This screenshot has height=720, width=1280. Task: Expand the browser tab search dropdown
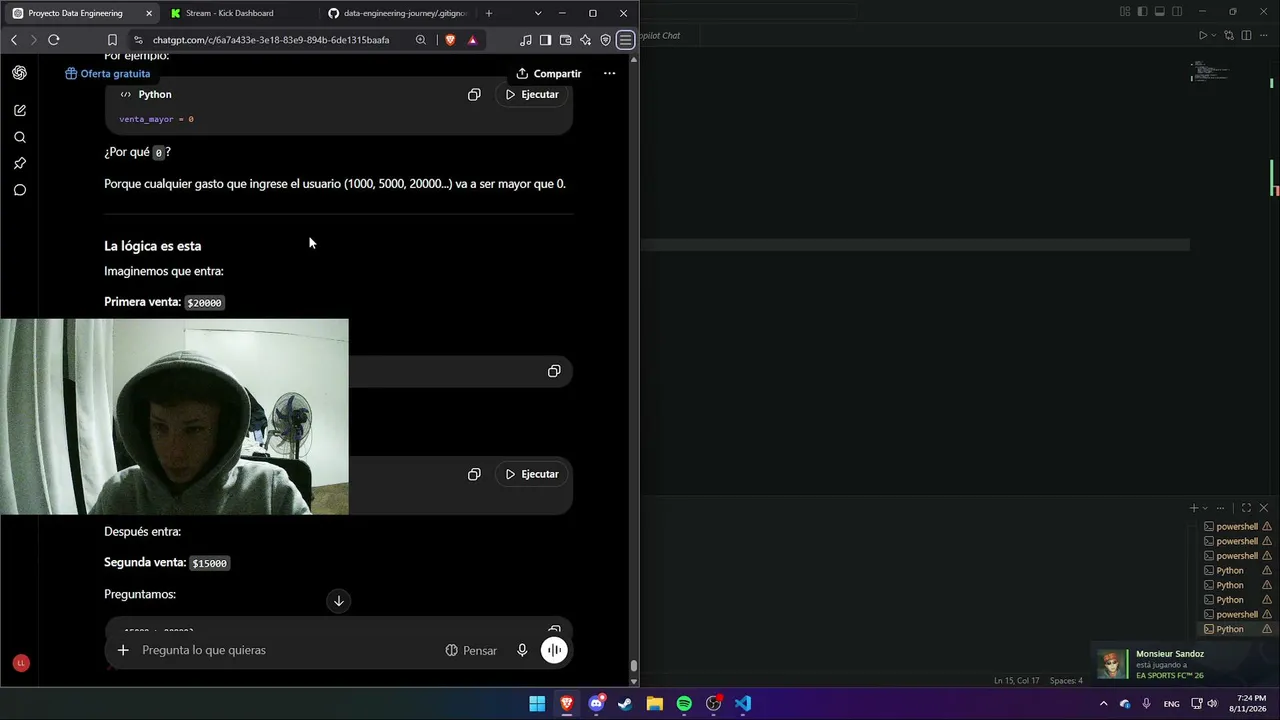[x=538, y=13]
